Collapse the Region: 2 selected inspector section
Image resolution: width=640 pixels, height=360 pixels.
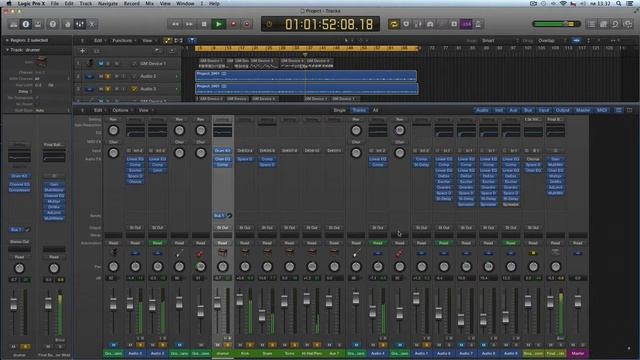tap(7, 40)
